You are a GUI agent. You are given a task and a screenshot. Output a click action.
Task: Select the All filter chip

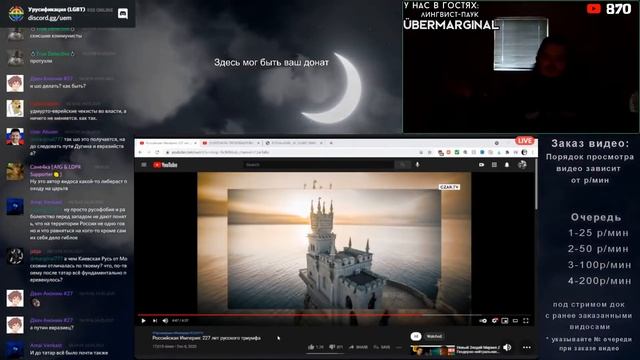click(416, 336)
